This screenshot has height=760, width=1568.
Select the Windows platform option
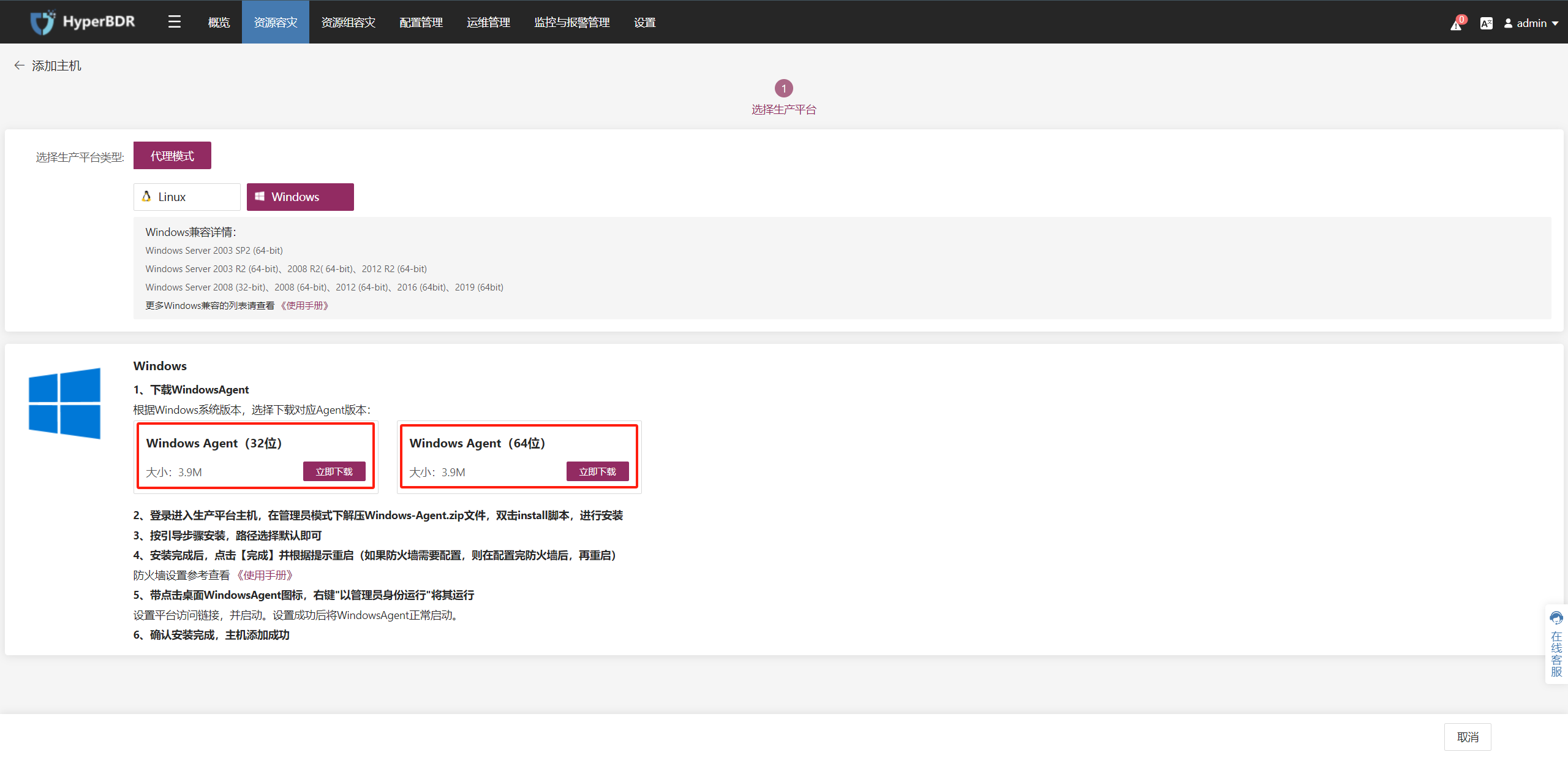(300, 197)
